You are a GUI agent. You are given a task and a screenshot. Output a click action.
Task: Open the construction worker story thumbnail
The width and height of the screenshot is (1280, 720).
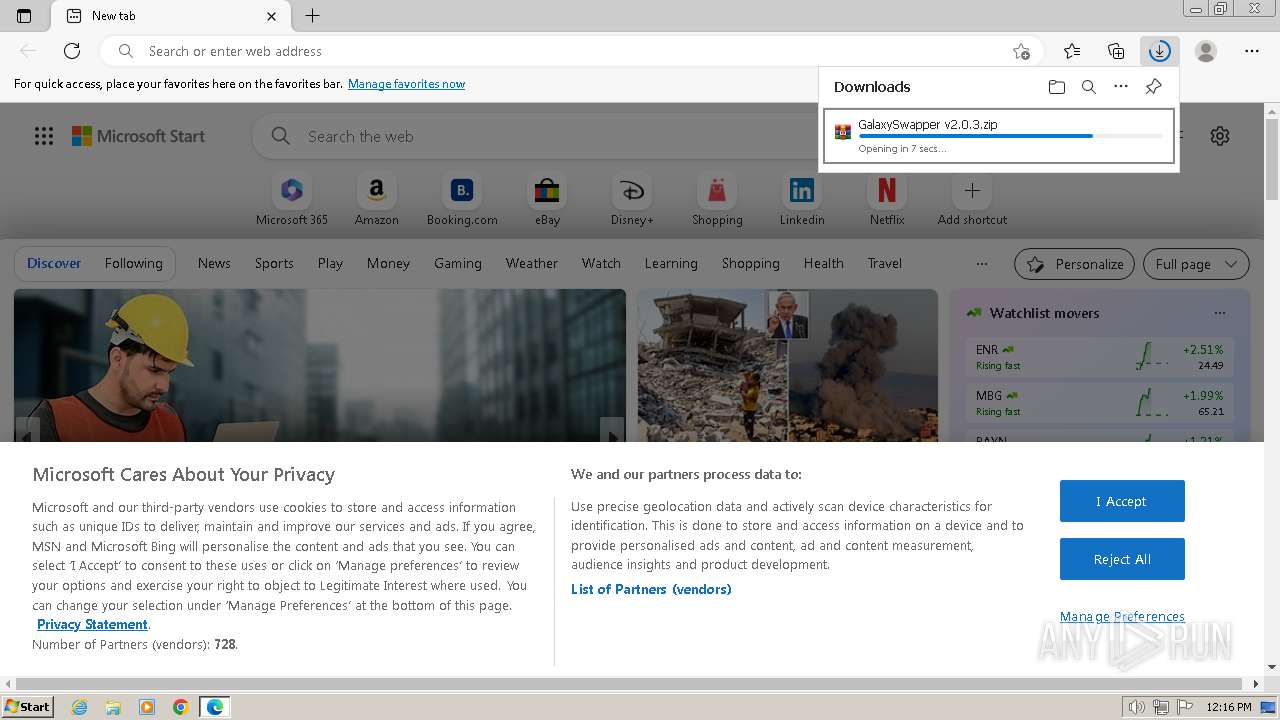pyautogui.click(x=319, y=365)
